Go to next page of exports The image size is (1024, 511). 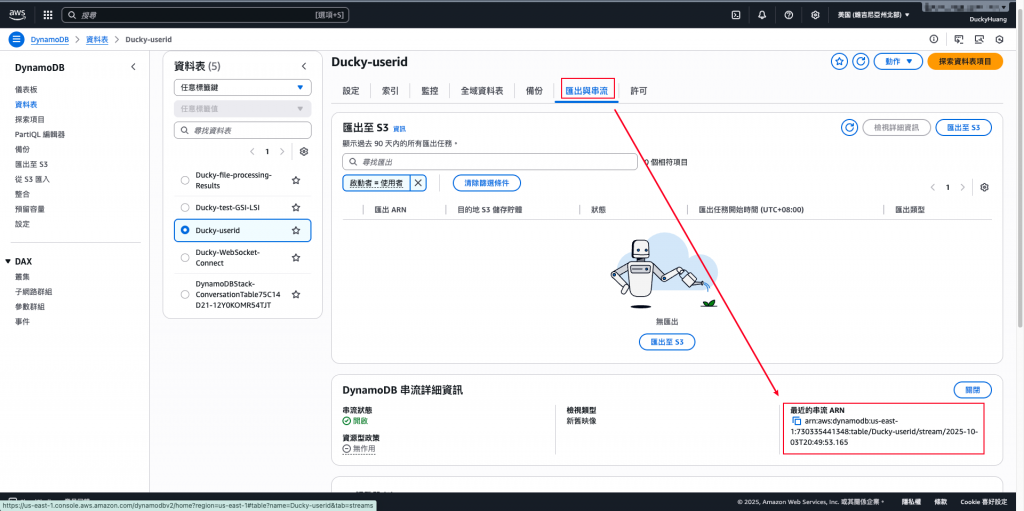coord(963,188)
